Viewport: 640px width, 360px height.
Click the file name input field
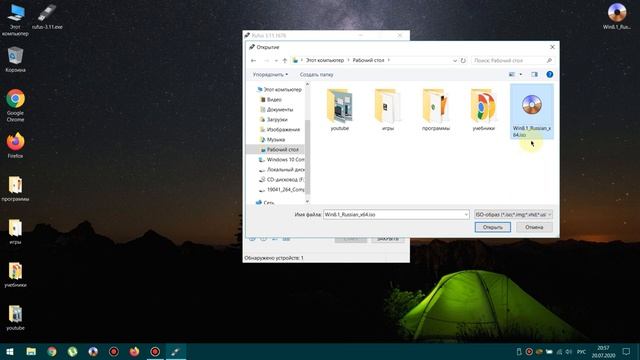(393, 214)
